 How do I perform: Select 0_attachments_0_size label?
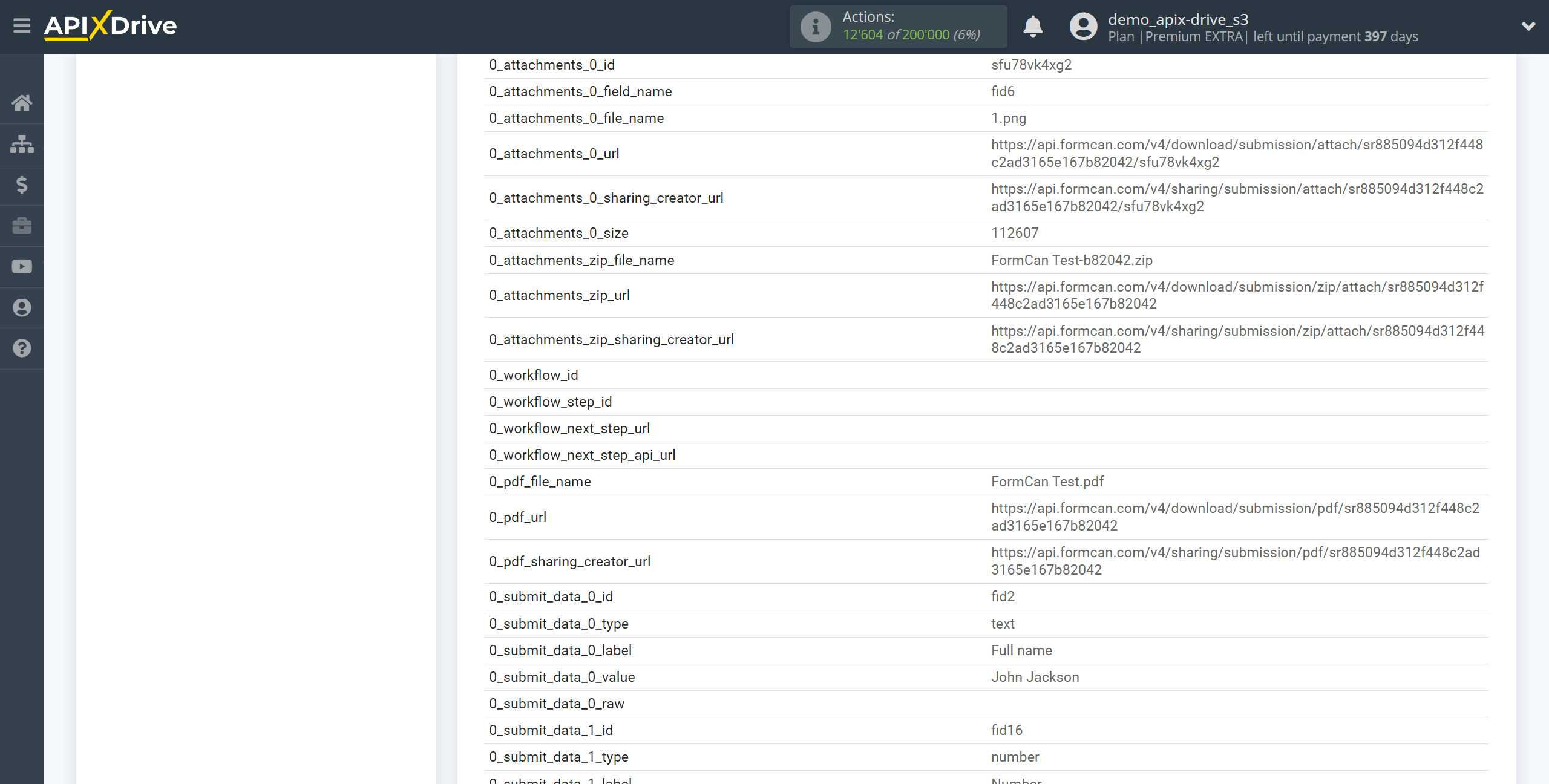pyautogui.click(x=558, y=234)
